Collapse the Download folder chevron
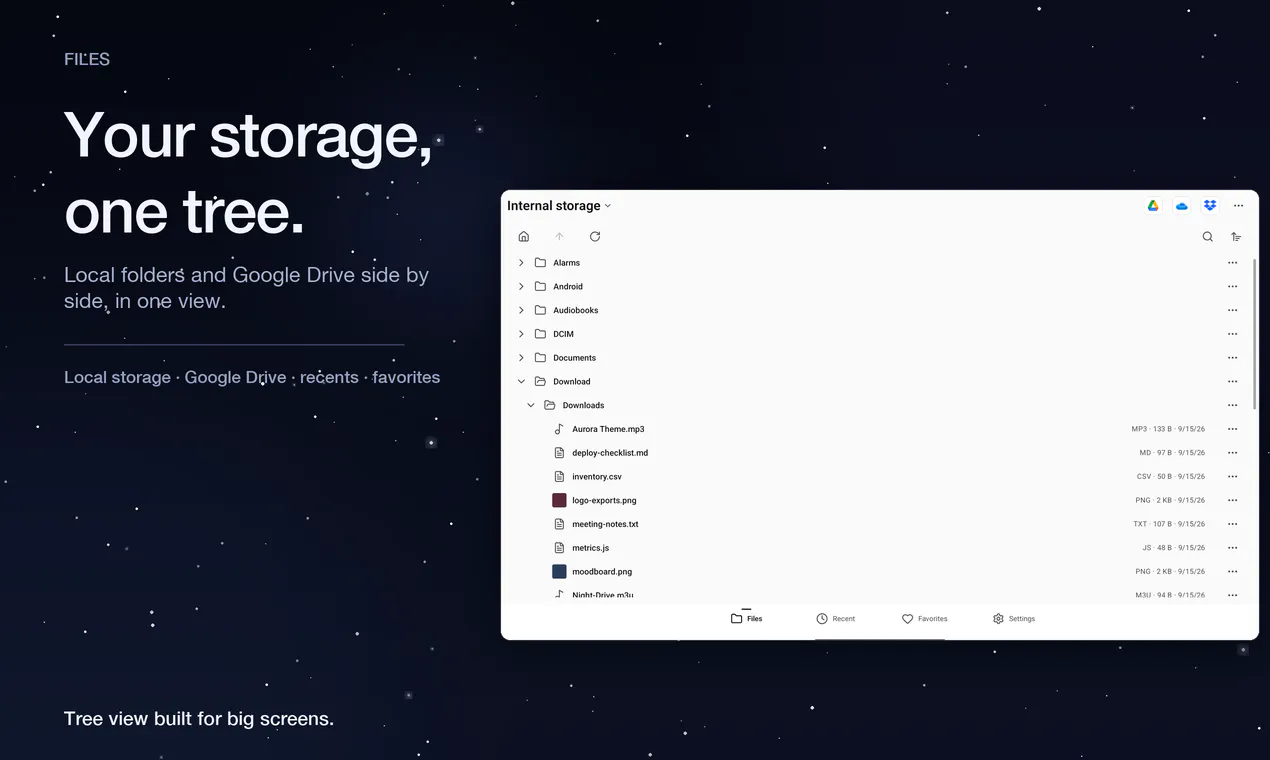Screen dimensions: 1270x760 [521, 382]
